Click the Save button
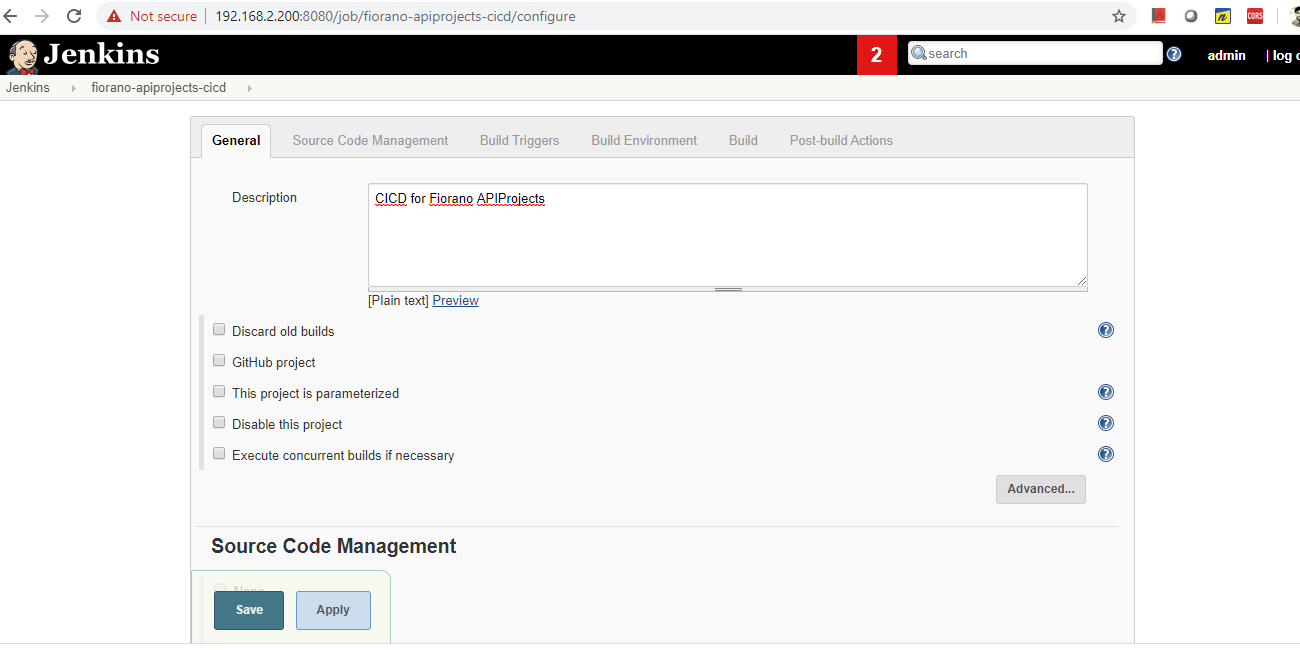Image resolution: width=1300 pixels, height=650 pixels. [x=249, y=610]
